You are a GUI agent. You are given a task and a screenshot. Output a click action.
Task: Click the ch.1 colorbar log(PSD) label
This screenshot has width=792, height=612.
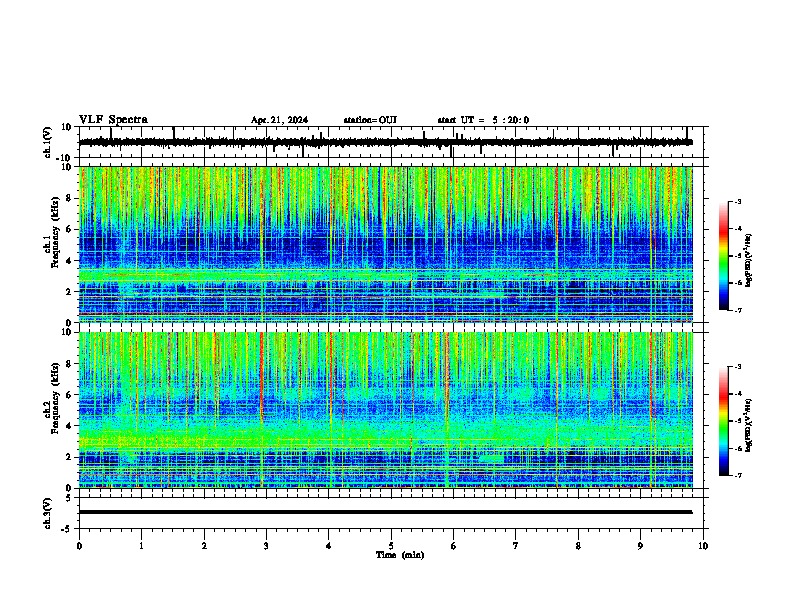tap(748, 261)
